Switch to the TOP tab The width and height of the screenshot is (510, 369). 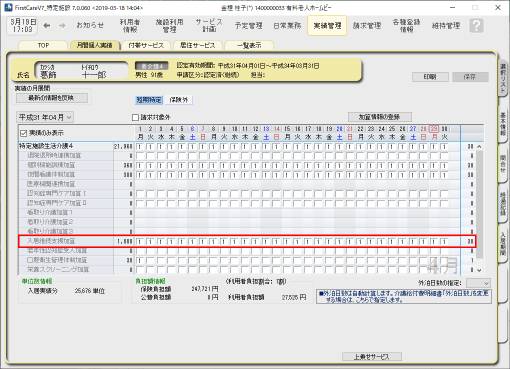pyautogui.click(x=43, y=45)
